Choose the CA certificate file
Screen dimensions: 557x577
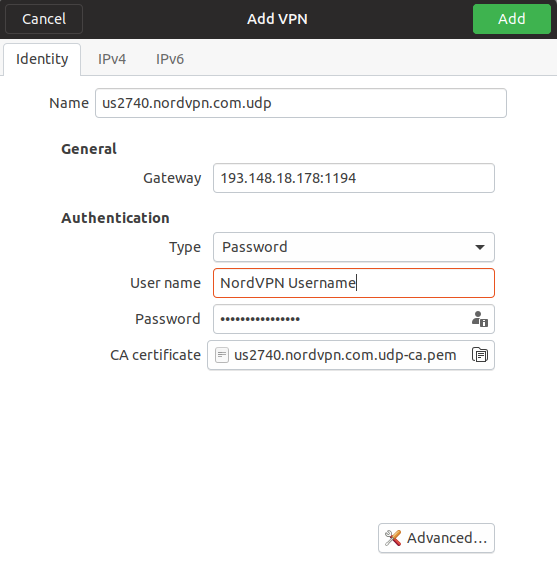[351, 355]
